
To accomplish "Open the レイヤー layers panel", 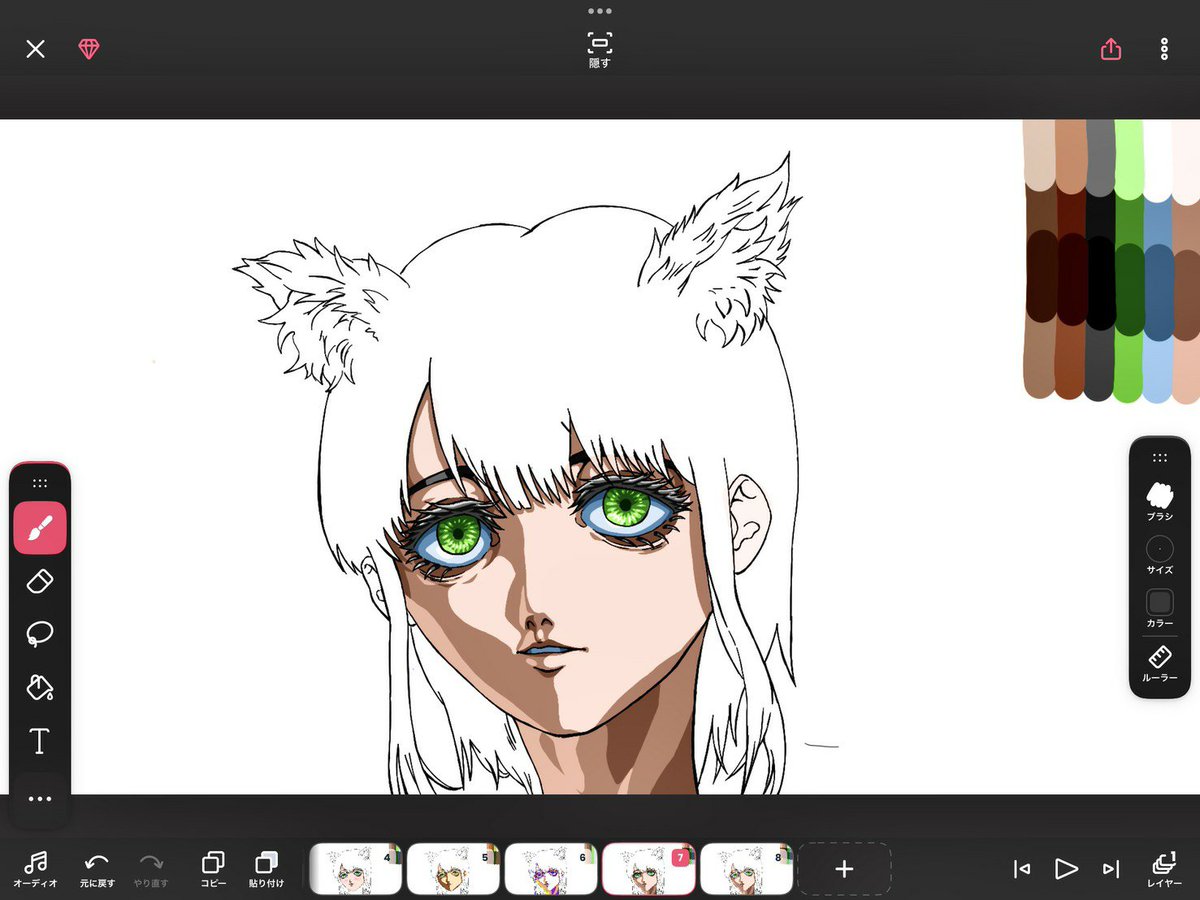I will tap(1164, 869).
